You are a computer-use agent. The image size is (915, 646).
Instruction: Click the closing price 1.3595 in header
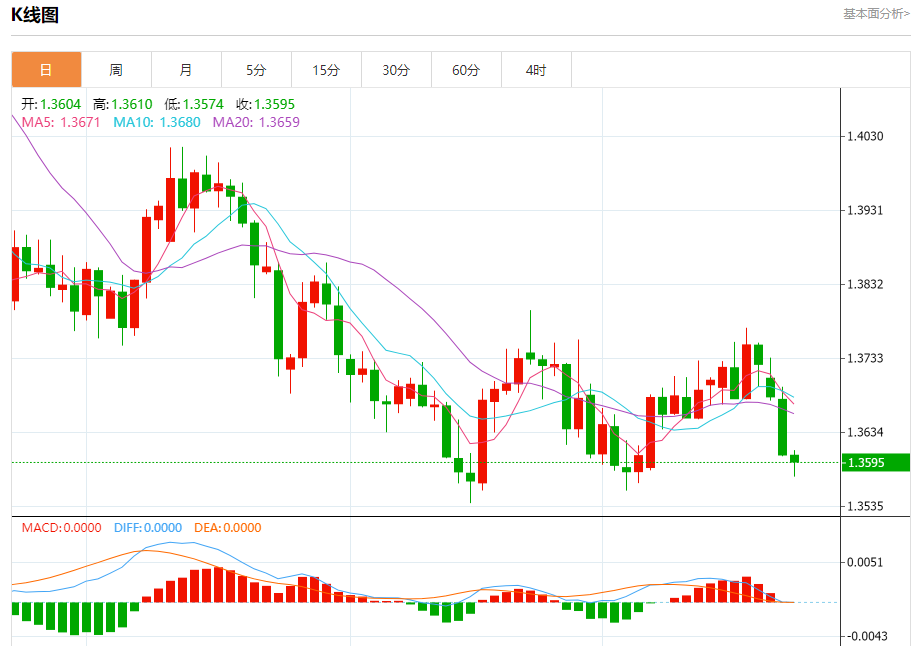pos(274,104)
